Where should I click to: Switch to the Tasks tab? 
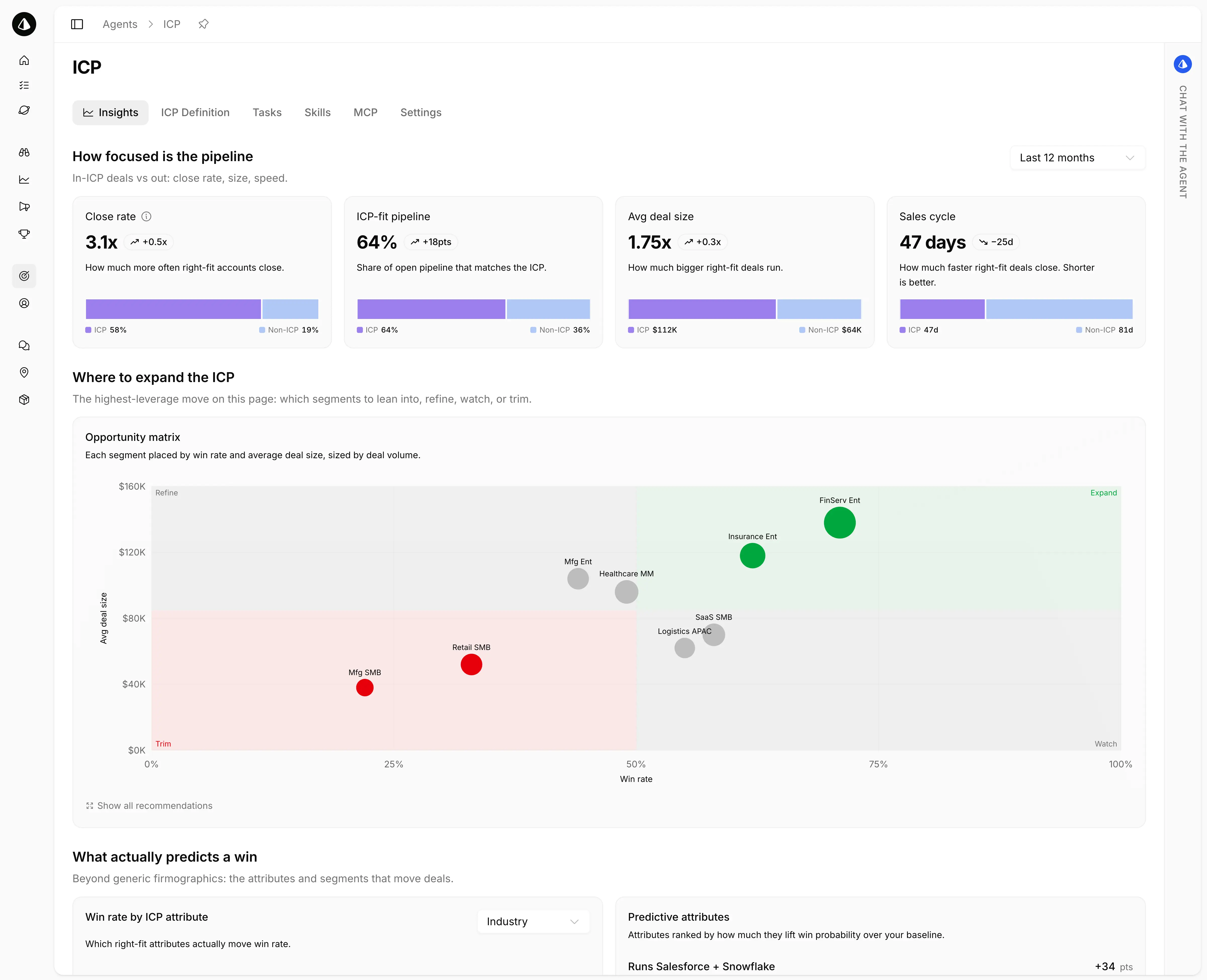(x=267, y=113)
